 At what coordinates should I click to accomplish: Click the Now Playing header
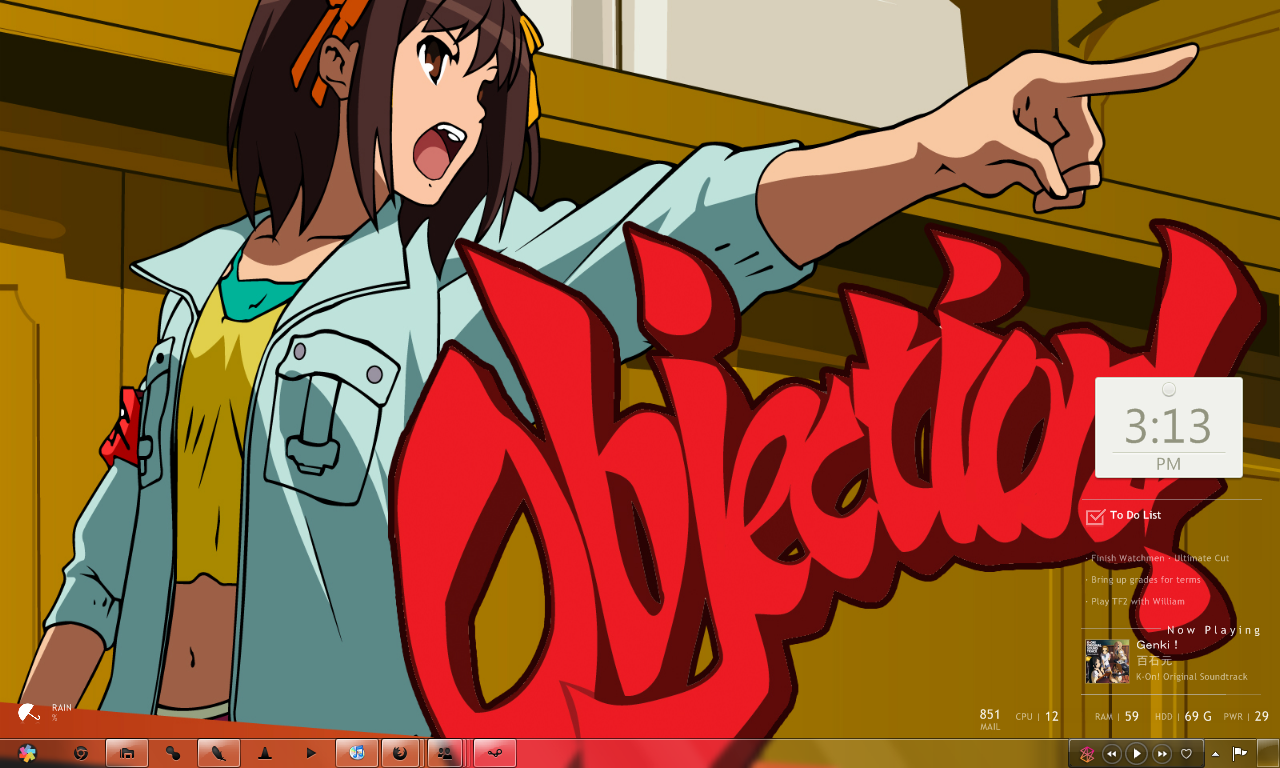[1214, 630]
